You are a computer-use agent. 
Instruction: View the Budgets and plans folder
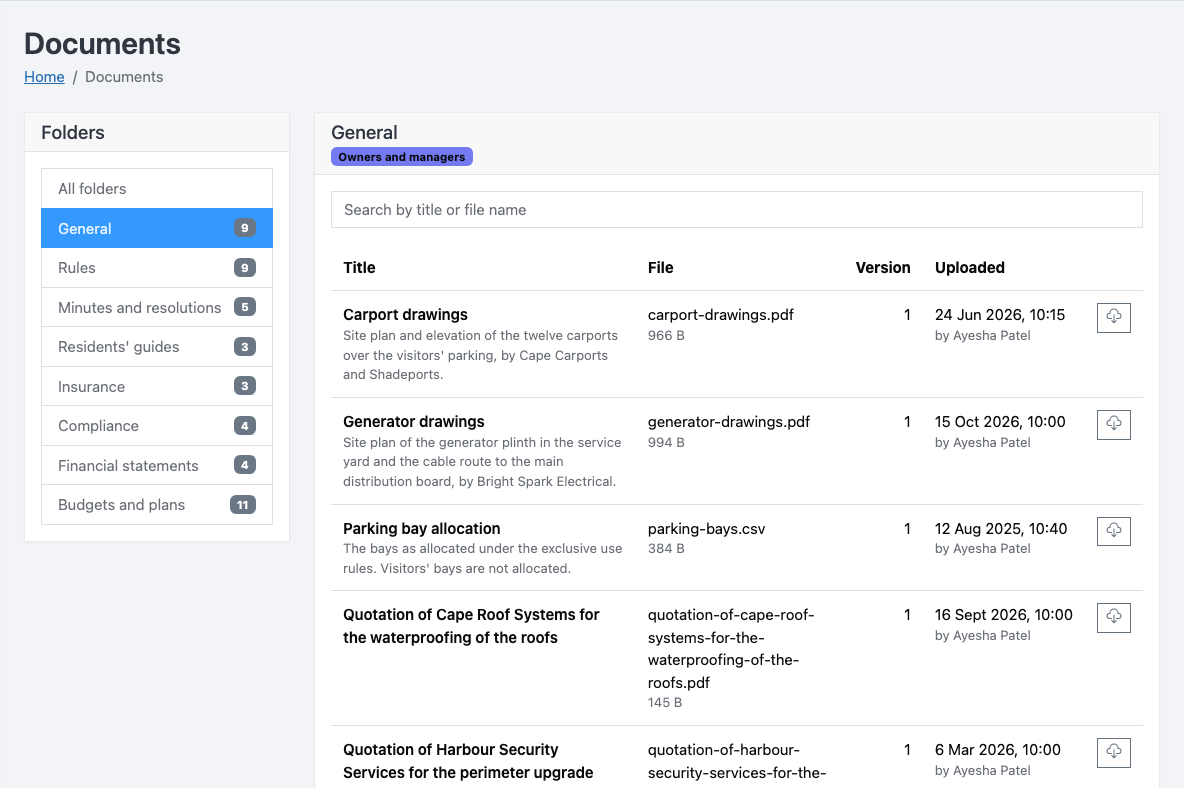157,505
